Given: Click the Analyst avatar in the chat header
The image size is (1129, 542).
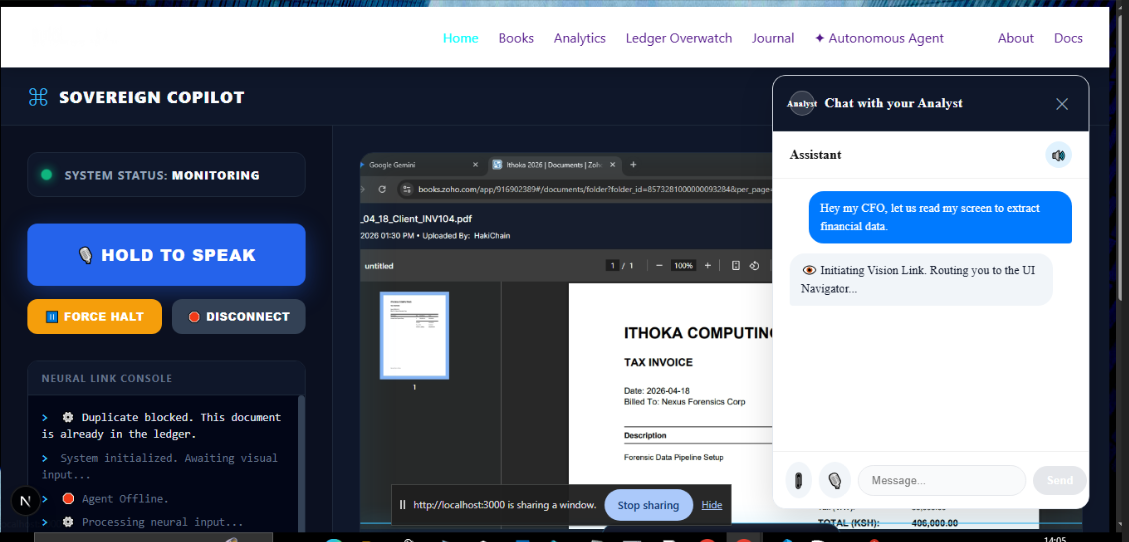Looking at the screenshot, I should (802, 104).
